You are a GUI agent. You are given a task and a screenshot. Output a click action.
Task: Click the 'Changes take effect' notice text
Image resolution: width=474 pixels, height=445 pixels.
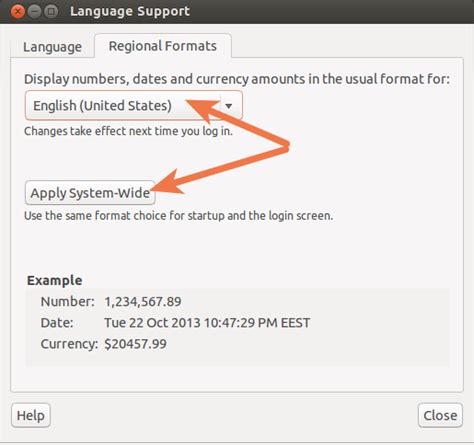pos(128,131)
